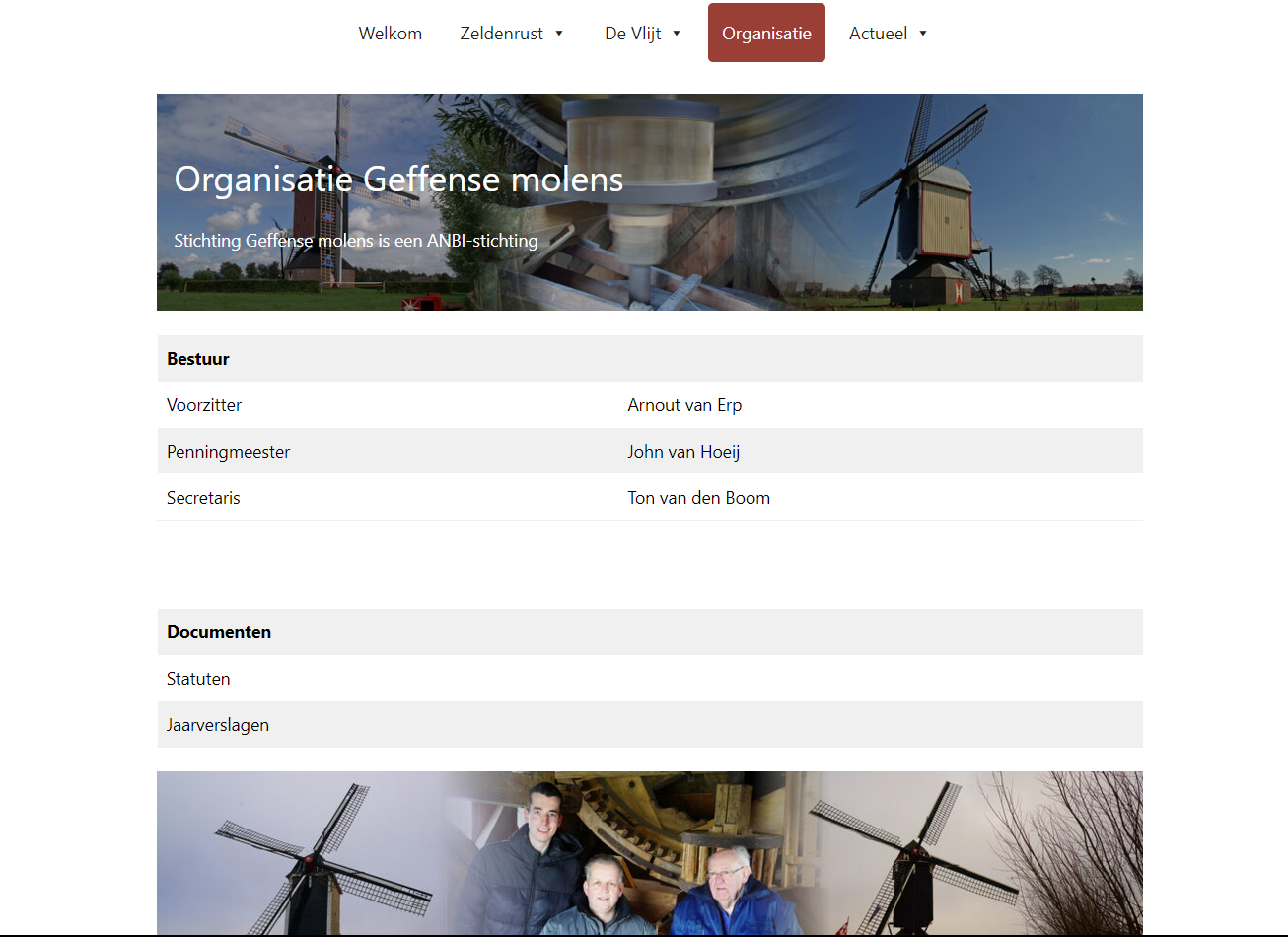Select the name John van Hoeij
Image resolution: width=1288 pixels, height=937 pixels.
pos(683,452)
